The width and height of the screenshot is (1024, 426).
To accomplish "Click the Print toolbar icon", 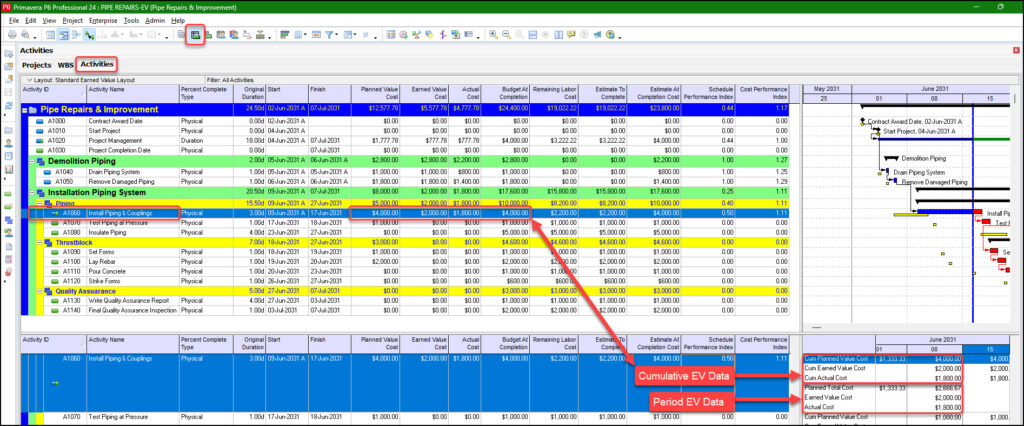I will click(12, 35).
